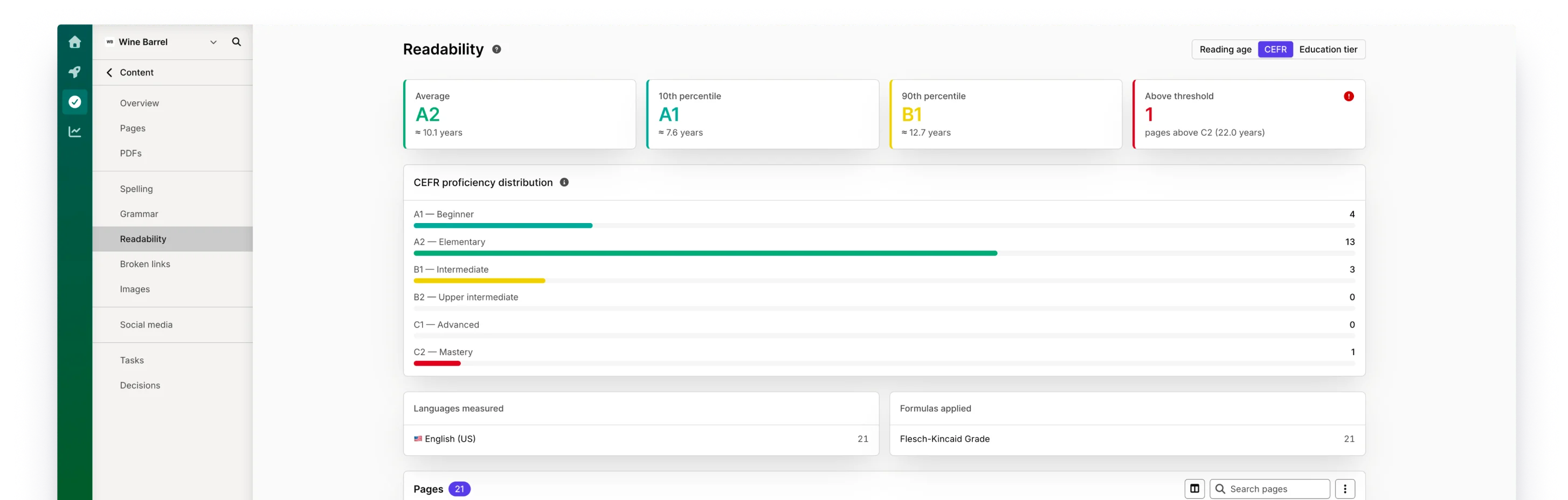Click the Pages count badge 21
This screenshot has width=1568, height=500.
pyautogui.click(x=459, y=489)
